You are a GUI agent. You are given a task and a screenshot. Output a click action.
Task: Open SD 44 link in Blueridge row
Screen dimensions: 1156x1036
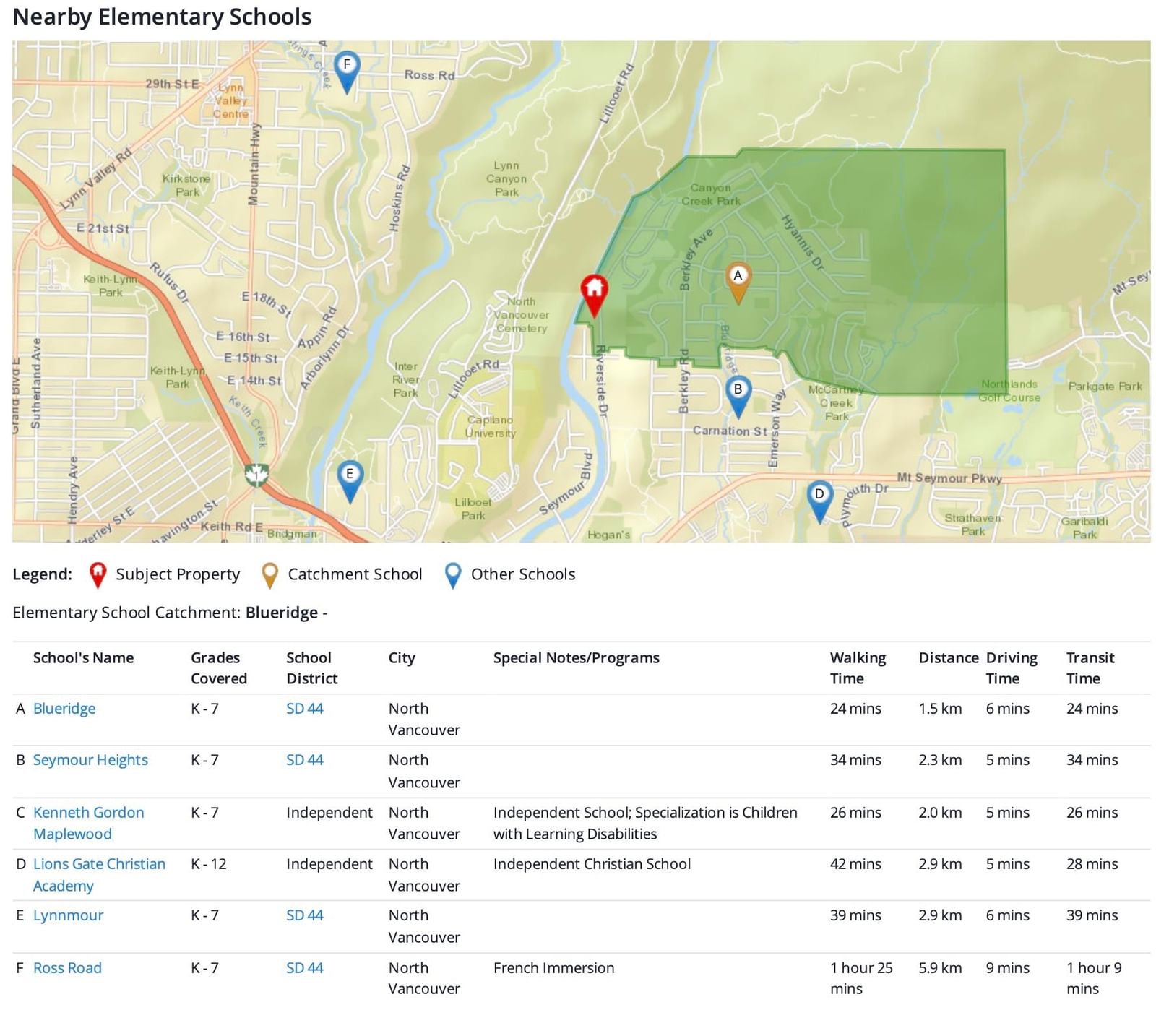304,709
